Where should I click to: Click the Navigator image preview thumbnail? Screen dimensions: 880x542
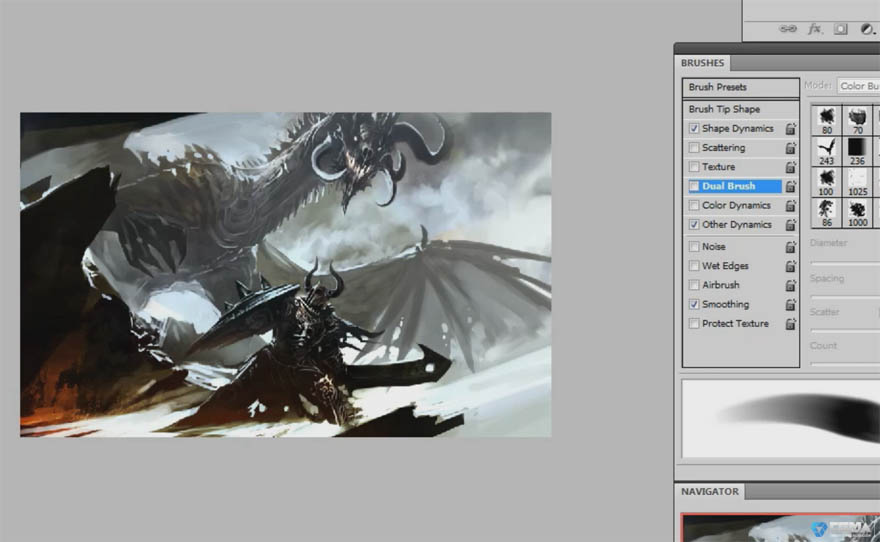pyautogui.click(x=781, y=527)
